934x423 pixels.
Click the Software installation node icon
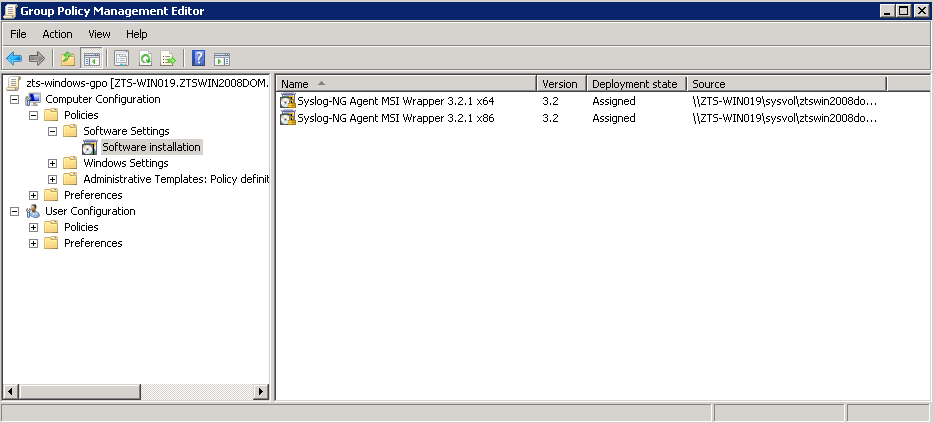point(90,147)
